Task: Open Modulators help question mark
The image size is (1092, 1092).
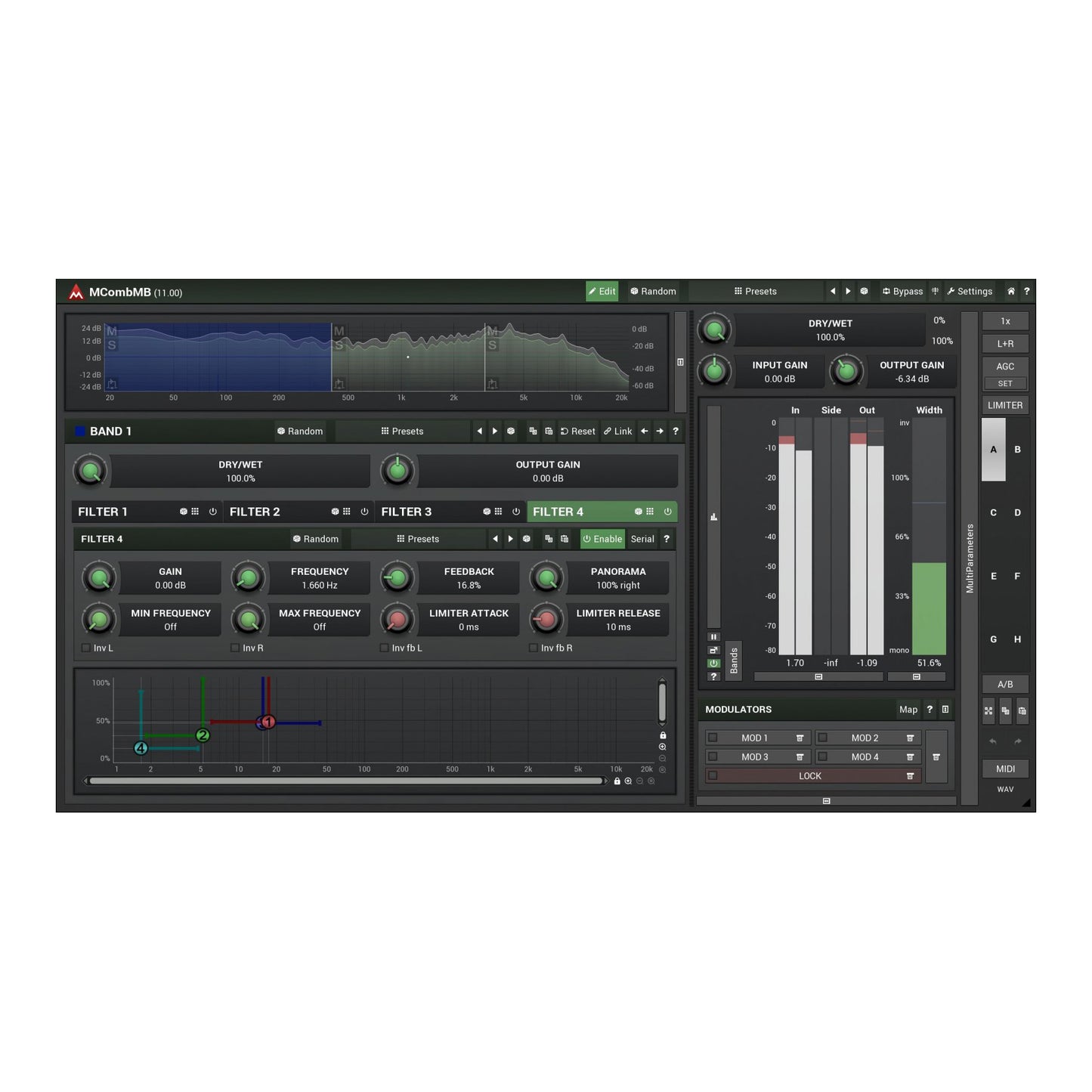Action: (x=930, y=709)
